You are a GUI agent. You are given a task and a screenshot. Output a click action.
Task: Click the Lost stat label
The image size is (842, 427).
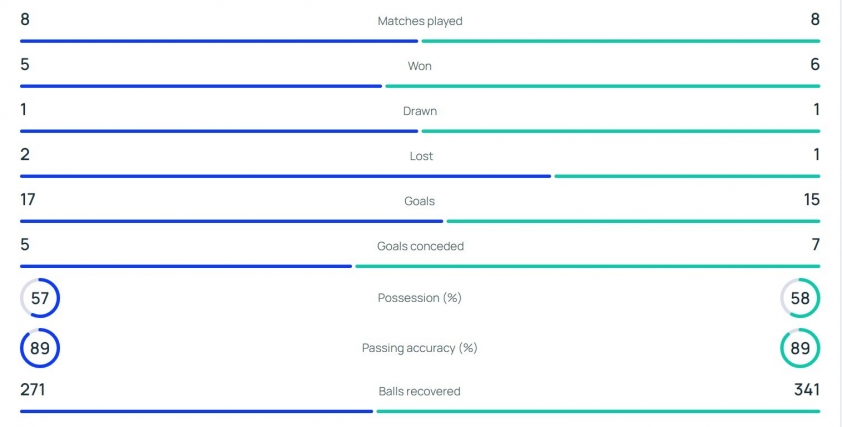coord(421,156)
